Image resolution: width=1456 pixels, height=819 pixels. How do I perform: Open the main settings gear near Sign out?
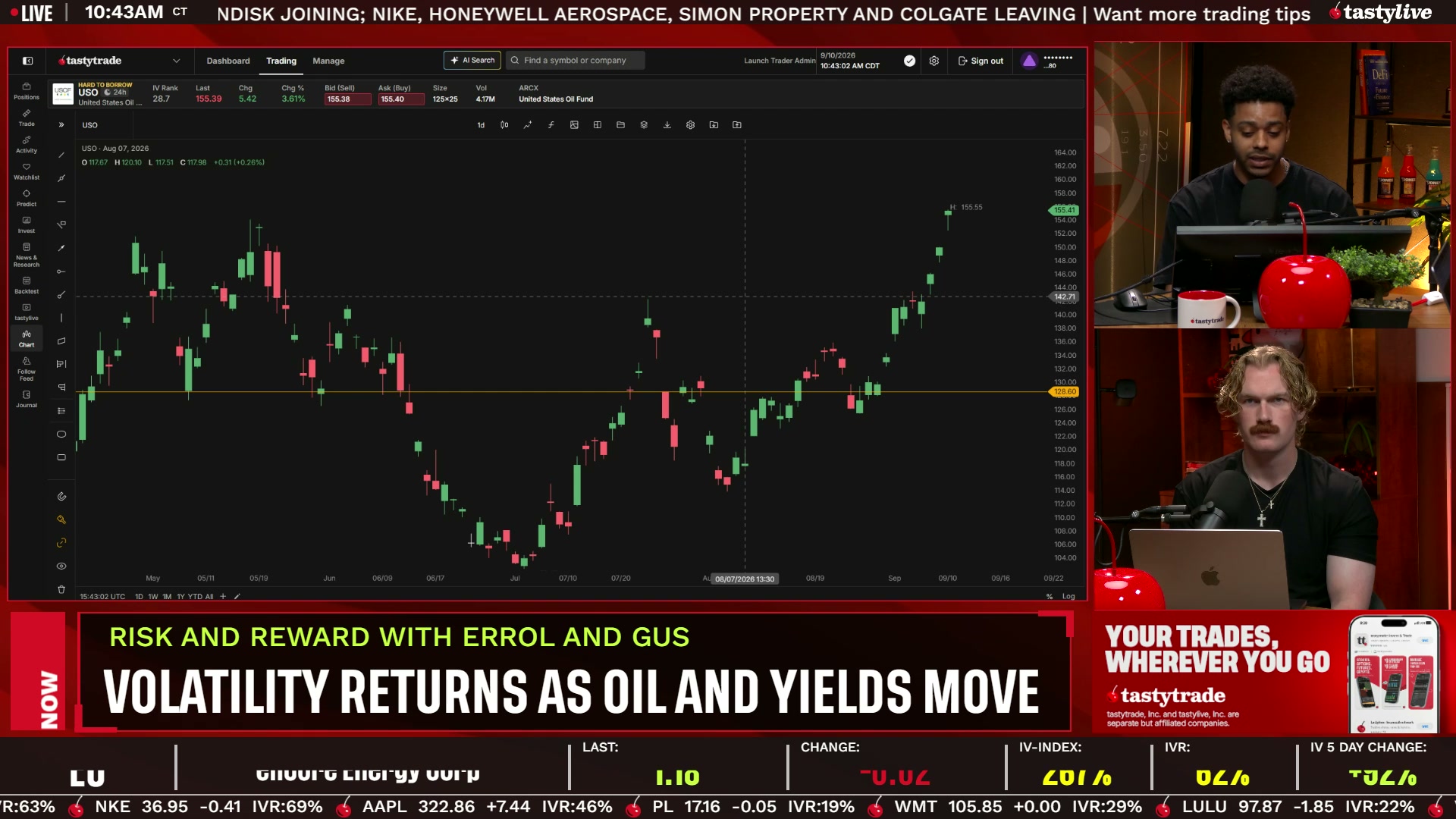[x=934, y=61]
